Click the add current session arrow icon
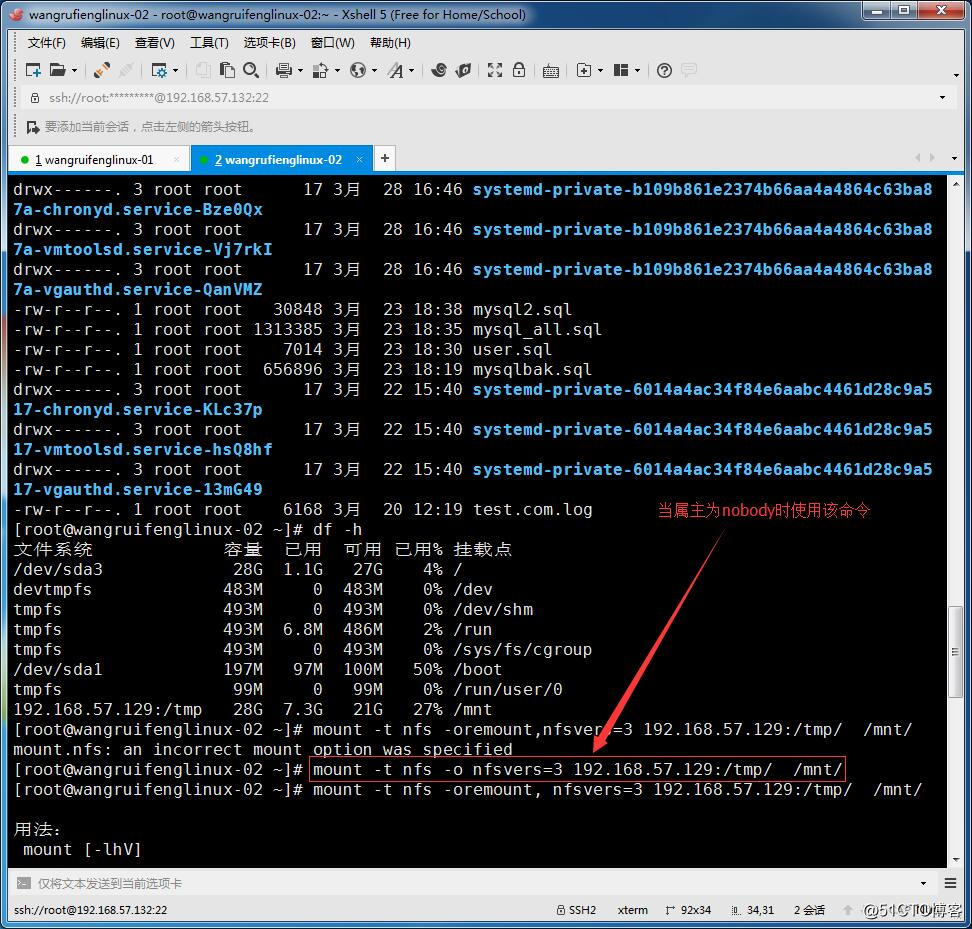This screenshot has width=972, height=929. coord(33,127)
